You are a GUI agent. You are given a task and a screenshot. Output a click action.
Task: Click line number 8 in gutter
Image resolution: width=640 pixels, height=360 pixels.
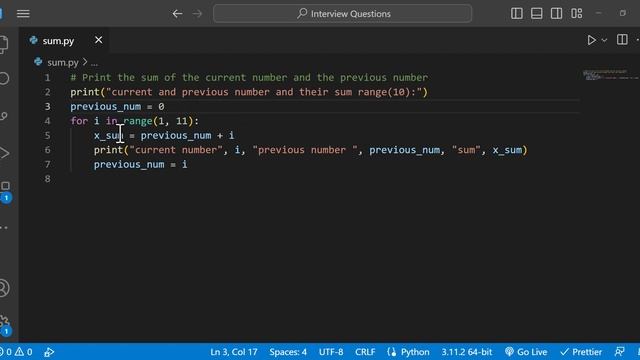(x=47, y=179)
